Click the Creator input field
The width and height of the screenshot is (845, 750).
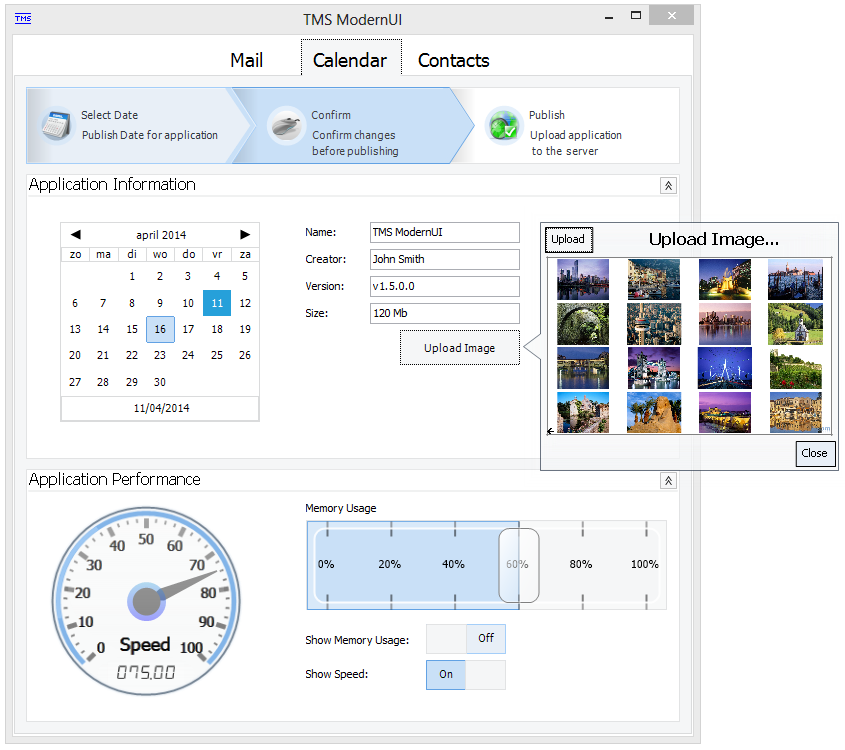coord(445,260)
